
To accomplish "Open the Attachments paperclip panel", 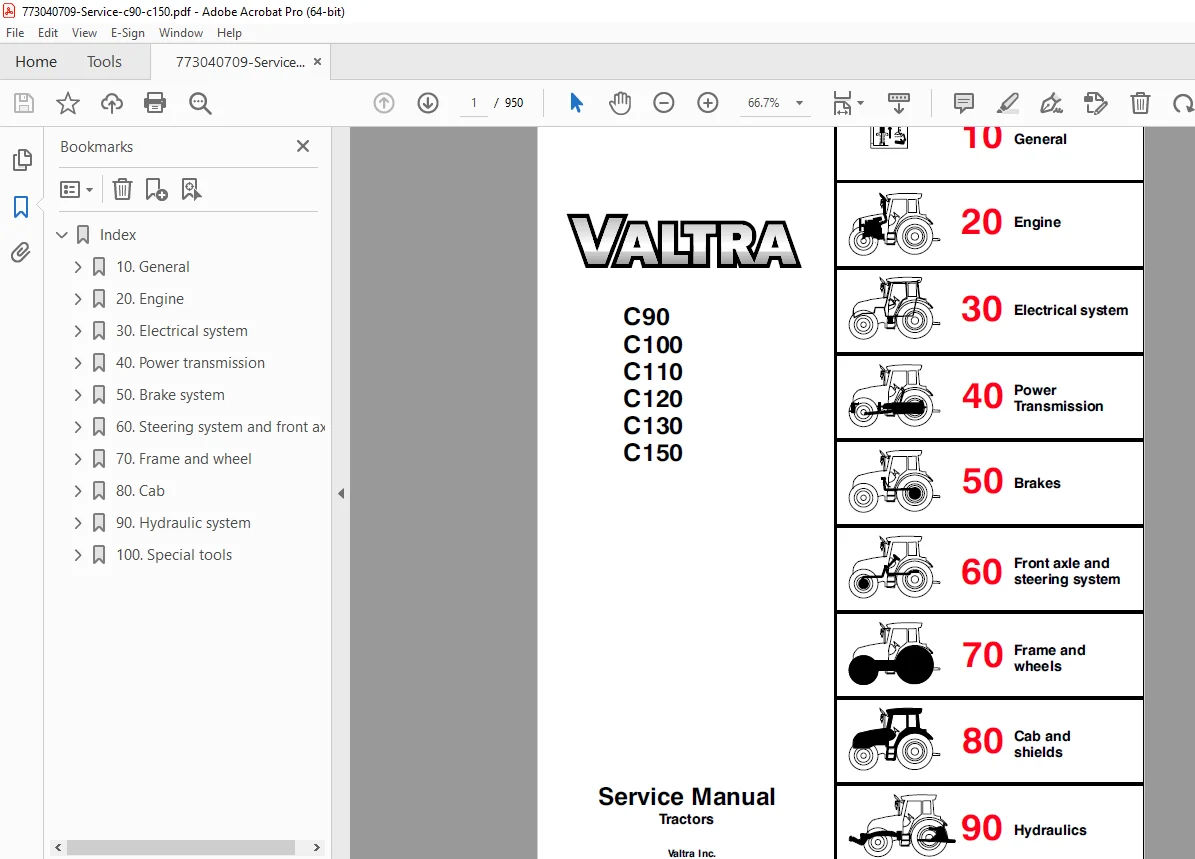I will [21, 252].
